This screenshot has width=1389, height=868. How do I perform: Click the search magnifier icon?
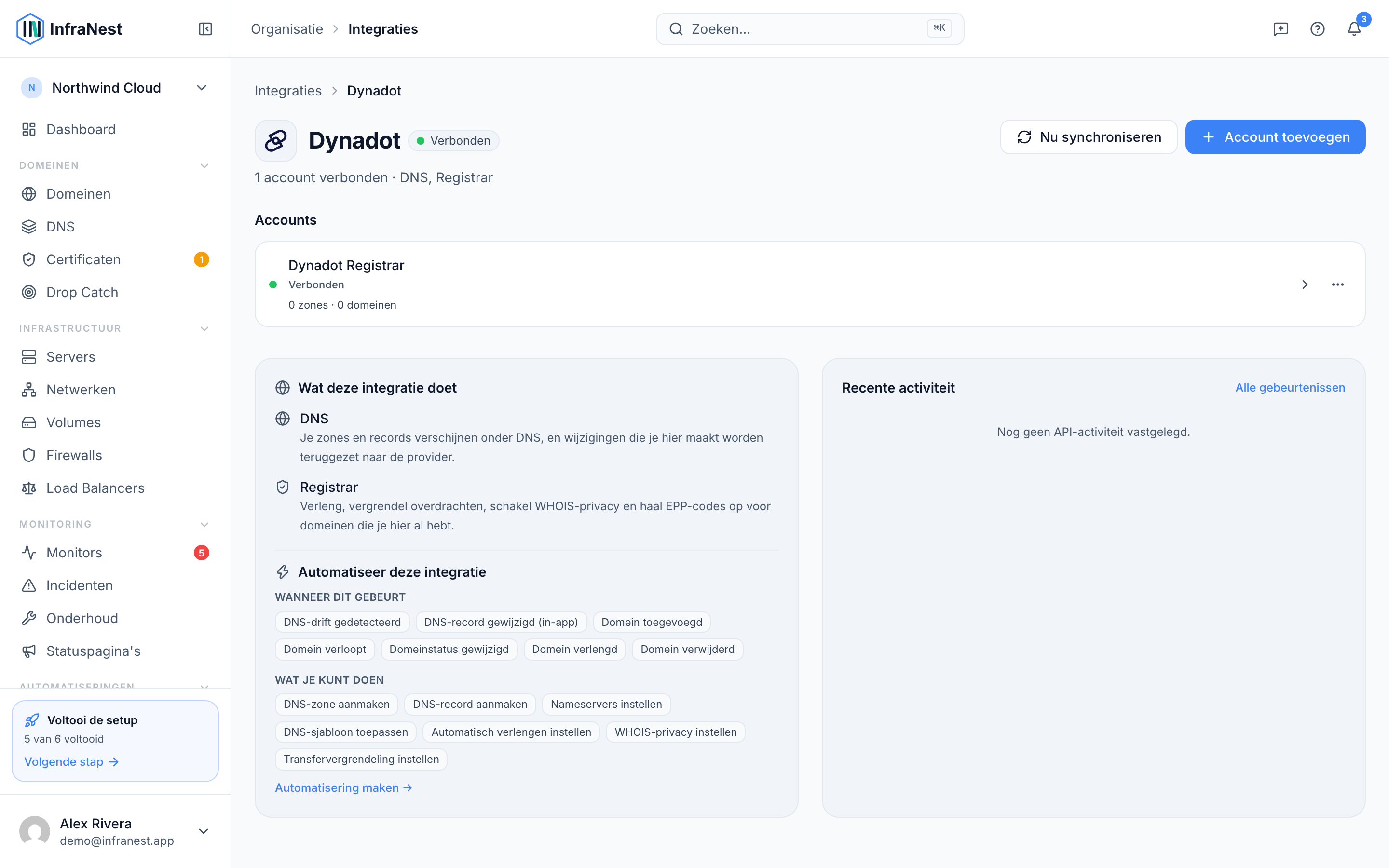(676, 29)
